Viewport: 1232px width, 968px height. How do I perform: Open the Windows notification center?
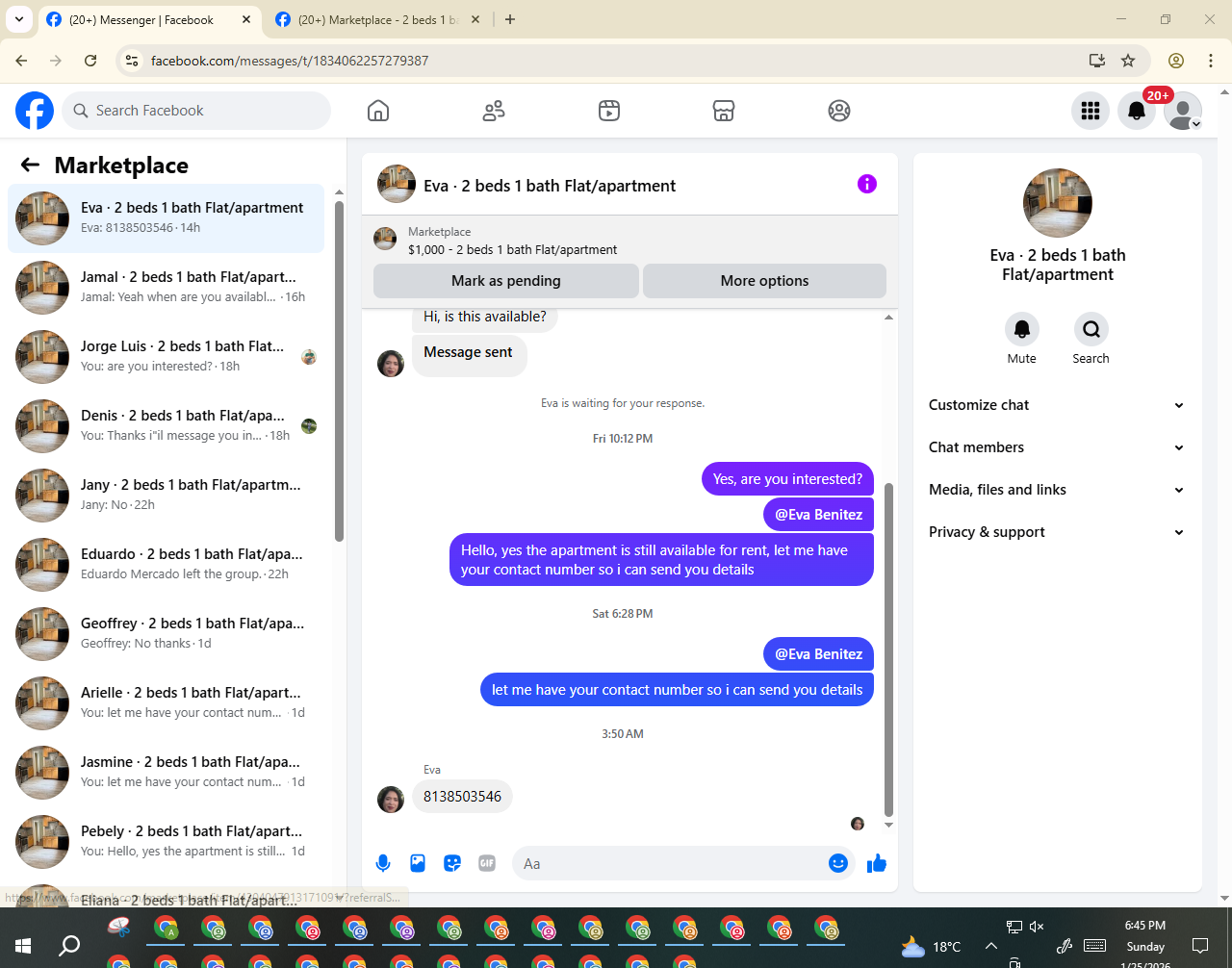1200,946
